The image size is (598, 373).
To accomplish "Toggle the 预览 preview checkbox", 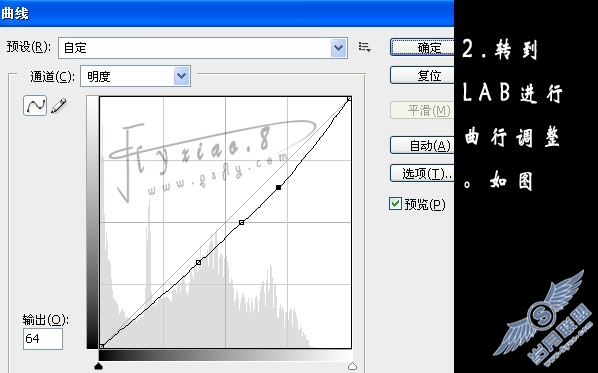I will 395,204.
